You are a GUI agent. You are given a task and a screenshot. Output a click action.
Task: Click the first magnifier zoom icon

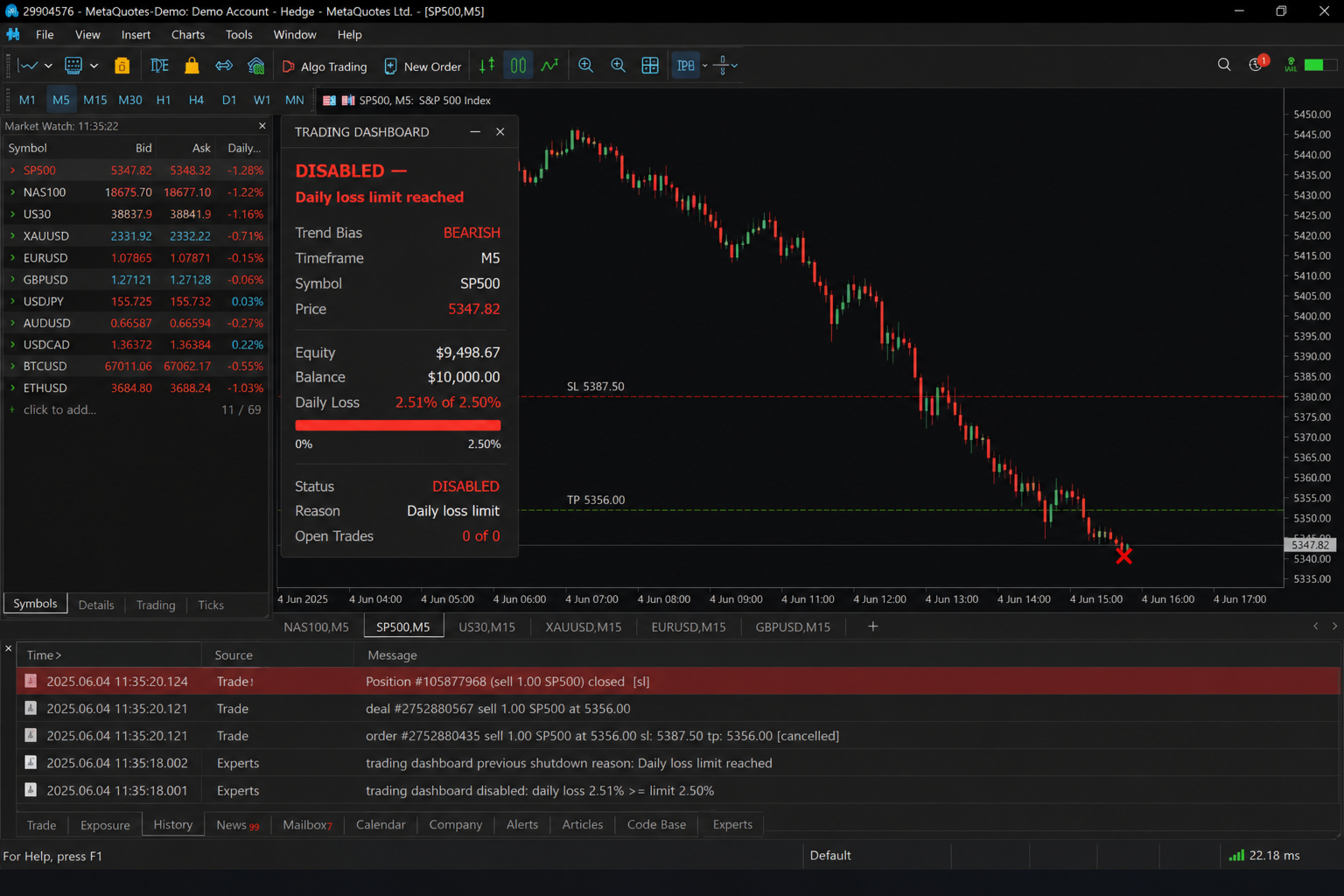(586, 66)
